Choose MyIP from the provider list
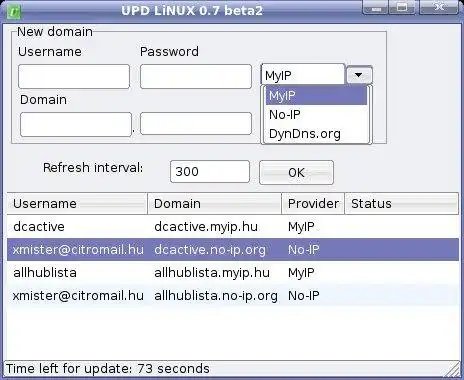The width and height of the screenshot is (464, 380). (316, 96)
